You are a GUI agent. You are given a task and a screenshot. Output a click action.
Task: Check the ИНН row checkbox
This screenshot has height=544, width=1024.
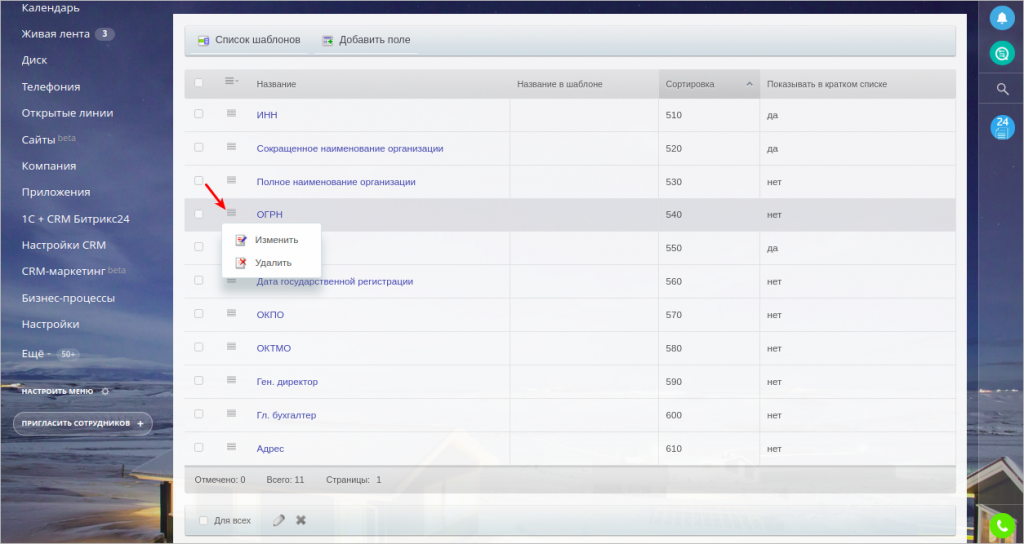coord(199,114)
